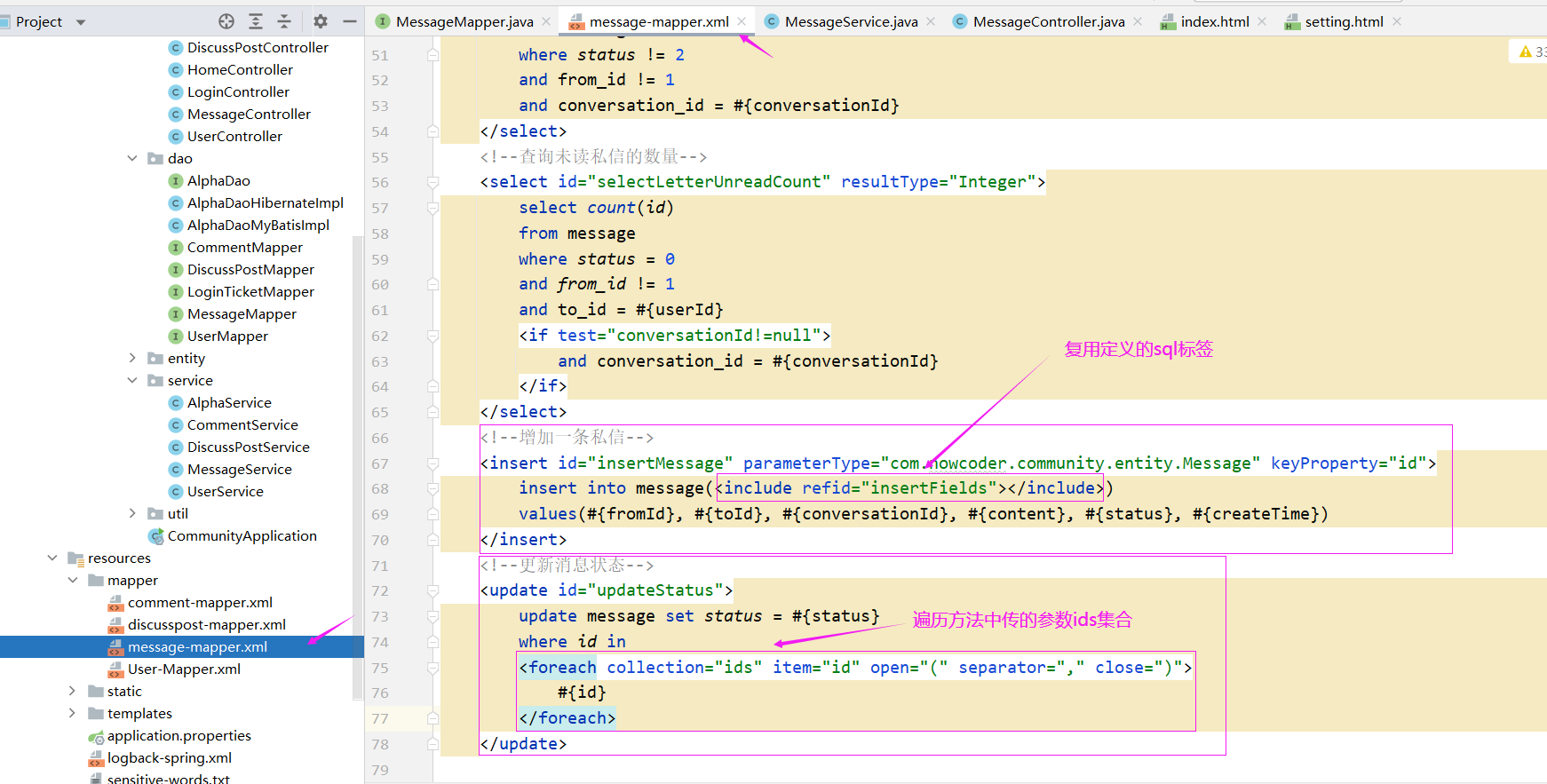Click the Expand All icon in Project toolbar
This screenshot has width=1547, height=784.
click(x=256, y=21)
